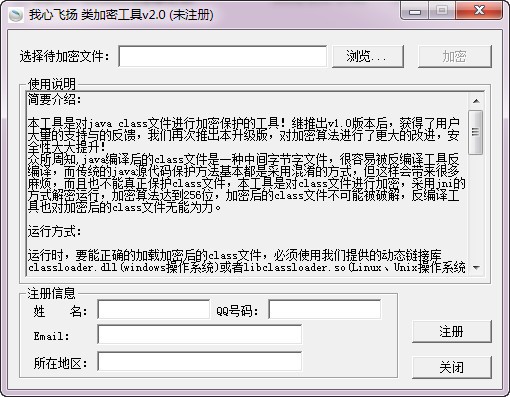
Task: Click the scrollbar thumb in instructions box
Action: 476,132
